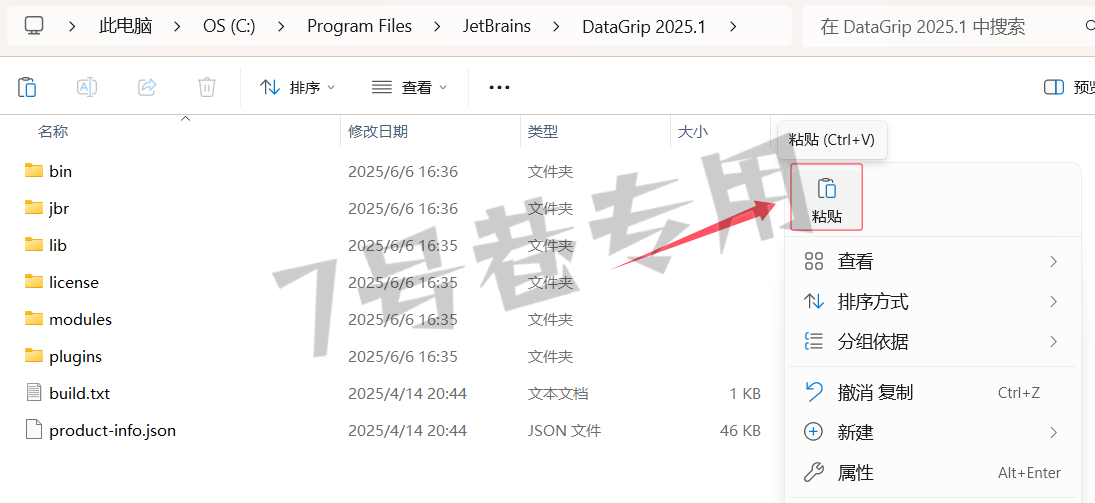
Task: Expand the chevron after DataGrip 2025.1 breadcrumb
Action: tap(733, 27)
